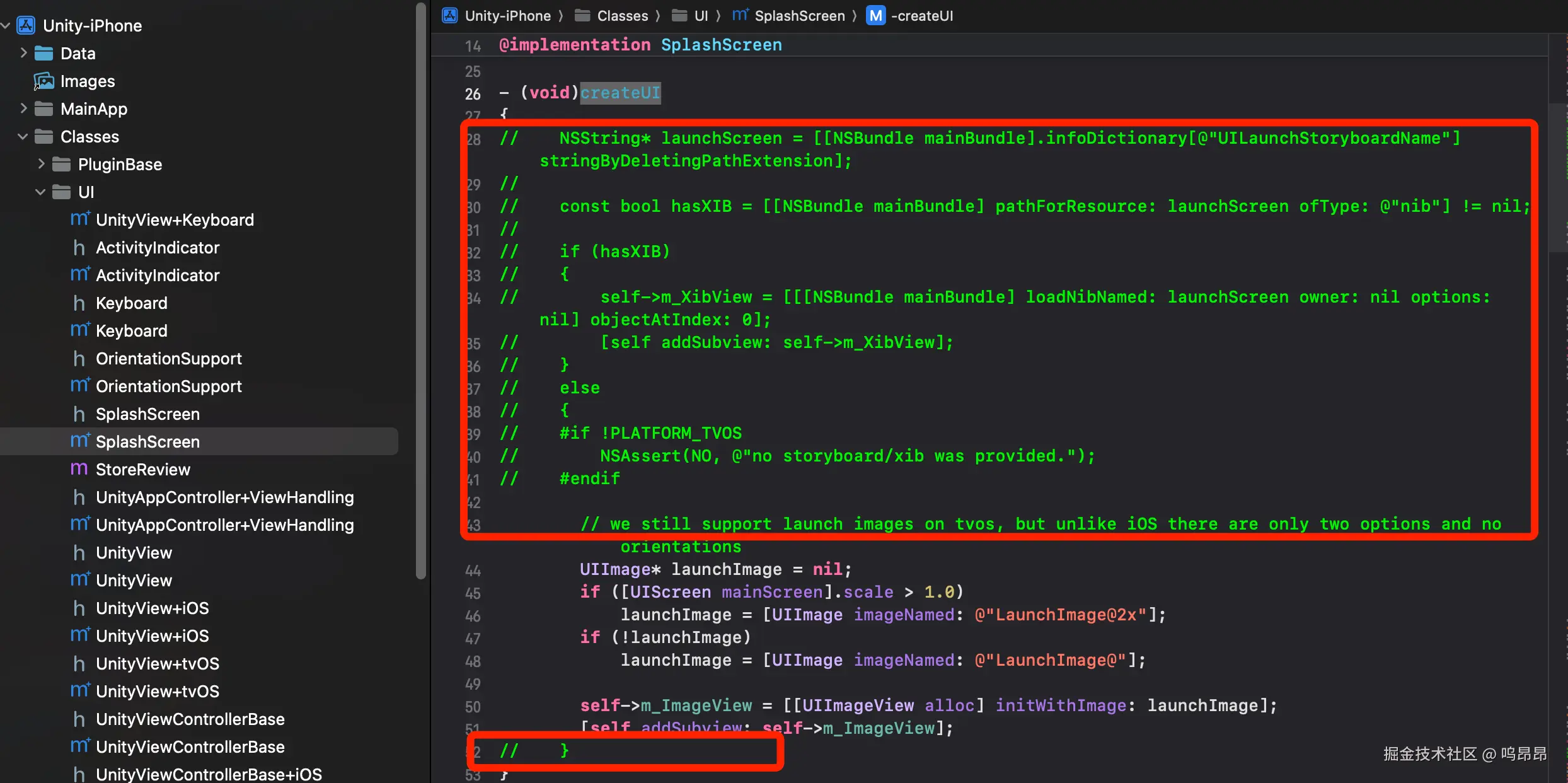Click the method M icon in breadcrumb
The width and height of the screenshot is (1568, 783).
coord(875,16)
